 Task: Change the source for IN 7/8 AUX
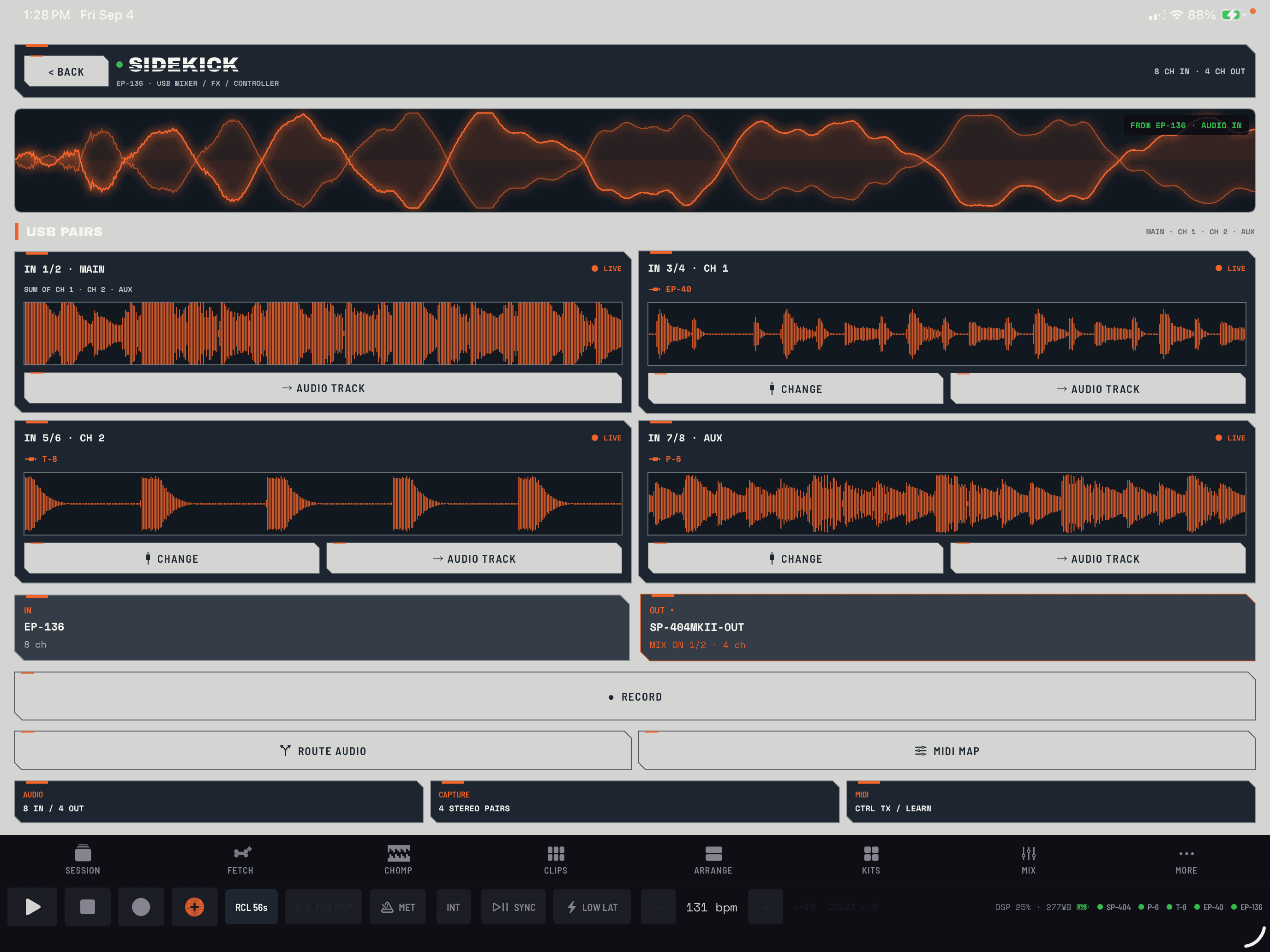point(796,559)
